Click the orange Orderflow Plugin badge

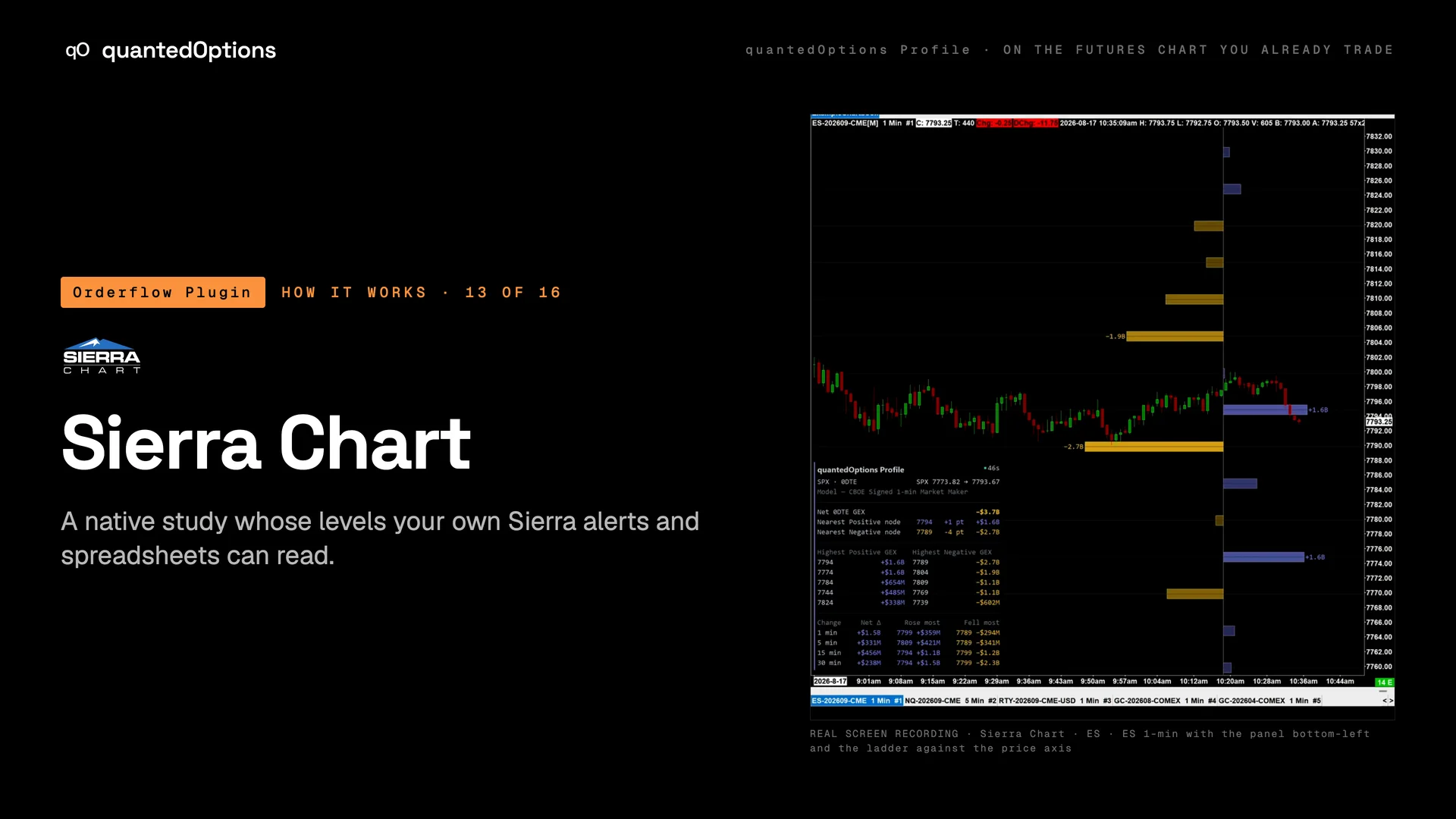tap(163, 292)
